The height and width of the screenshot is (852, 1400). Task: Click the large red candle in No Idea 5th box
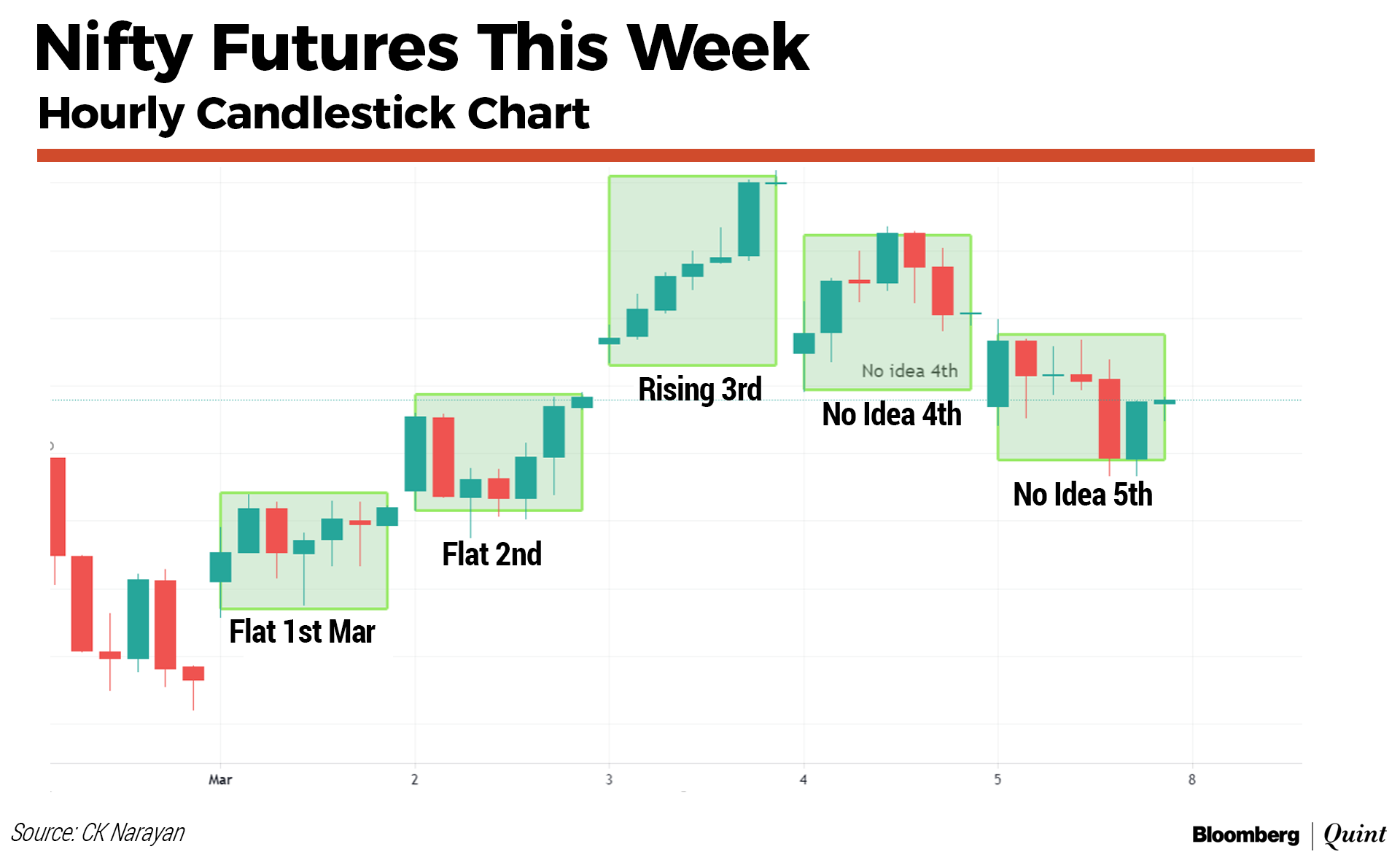[1109, 419]
